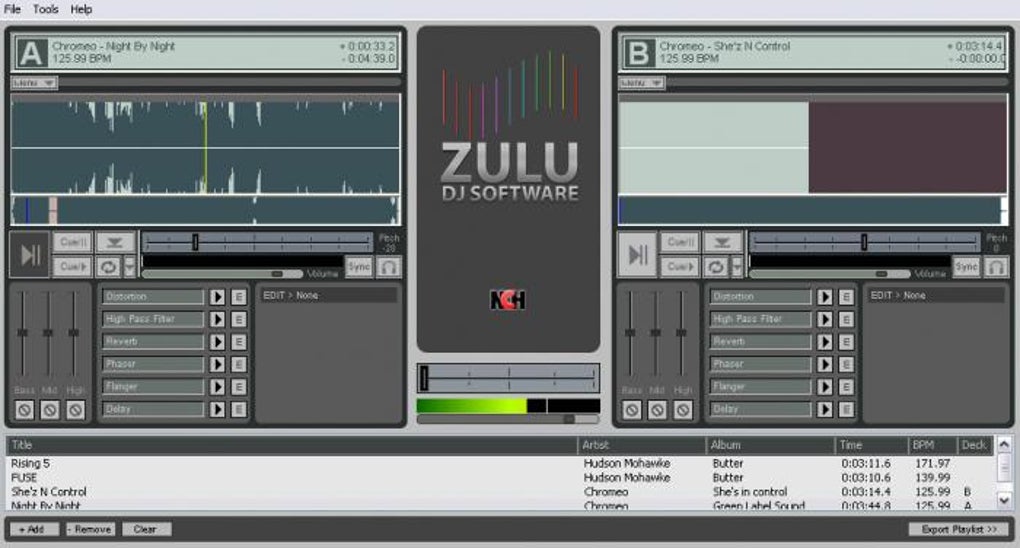This screenshot has height=548, width=1020.
Task: Toggle the loop icon on Deck A
Action: click(x=108, y=267)
